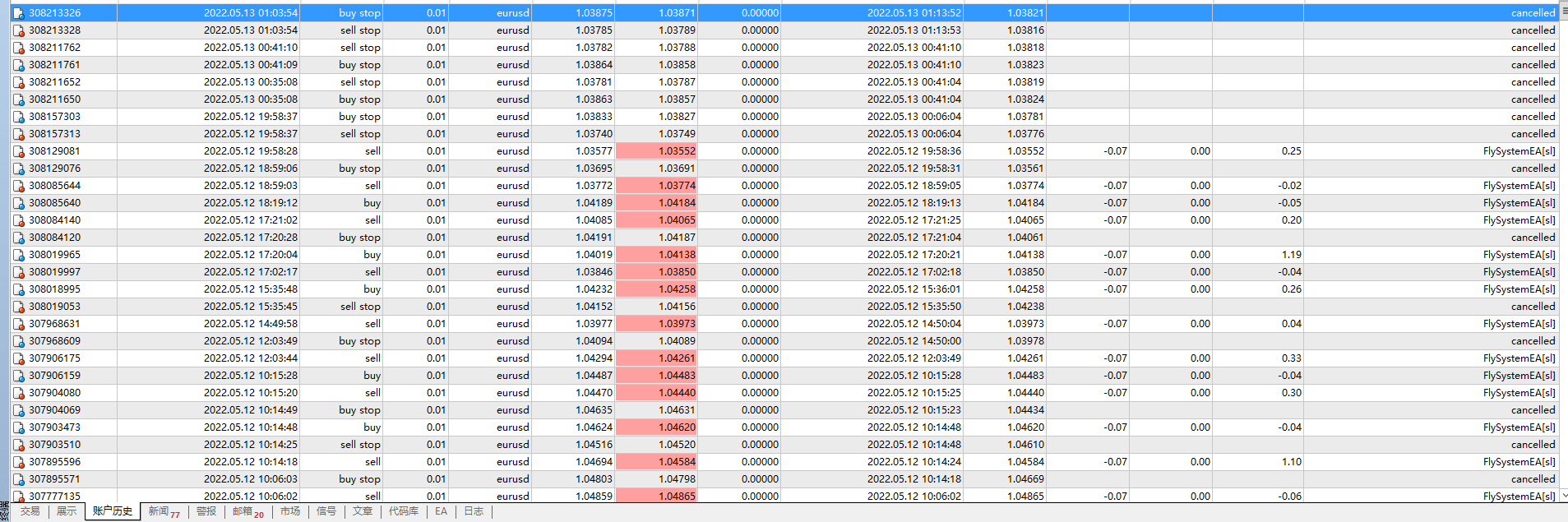
Task: Open the 代码库 tab
Action: (x=404, y=511)
